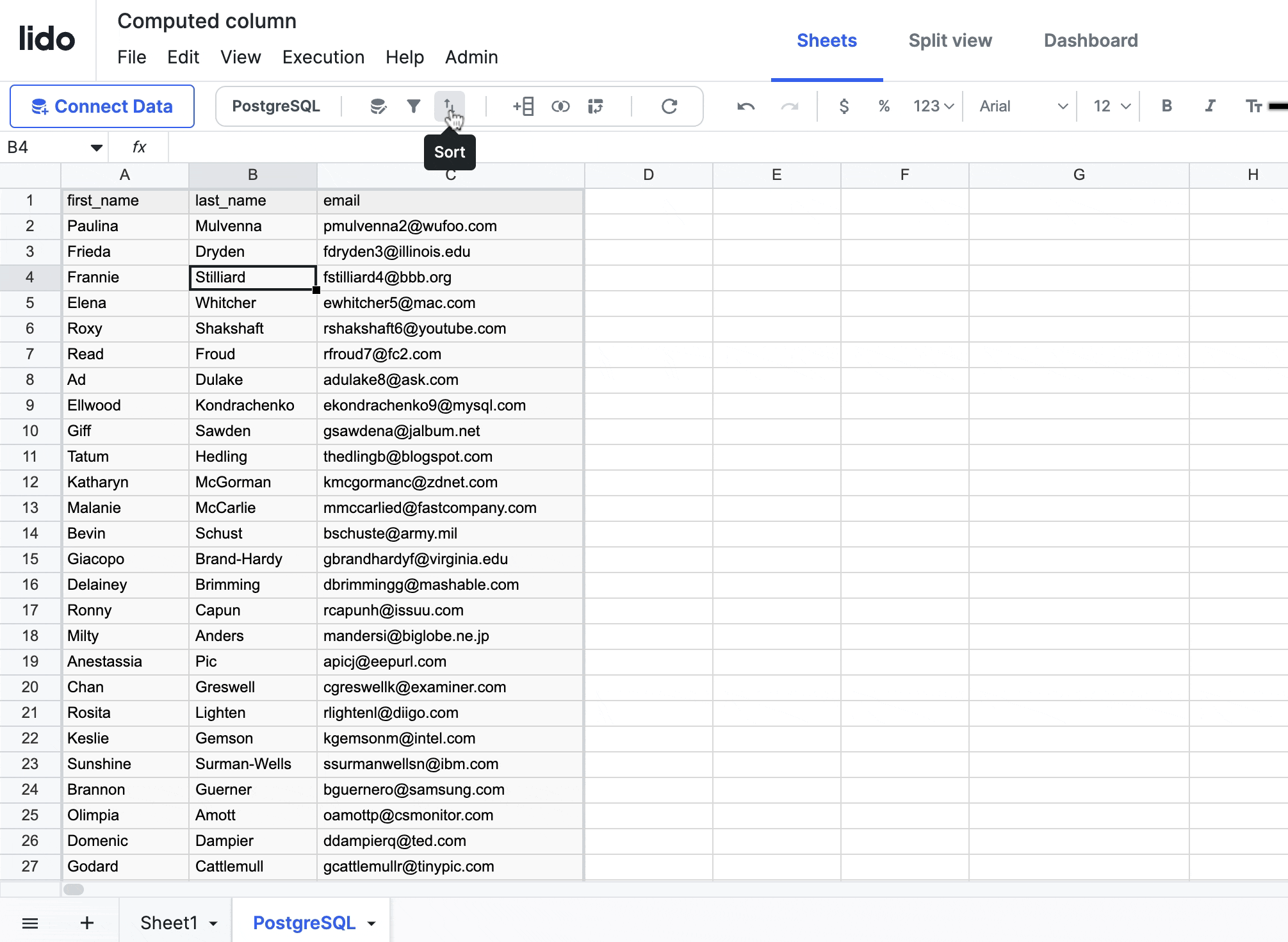The width and height of the screenshot is (1288, 942).
Task: Expand the font size 12 dropdown
Action: tap(1111, 106)
